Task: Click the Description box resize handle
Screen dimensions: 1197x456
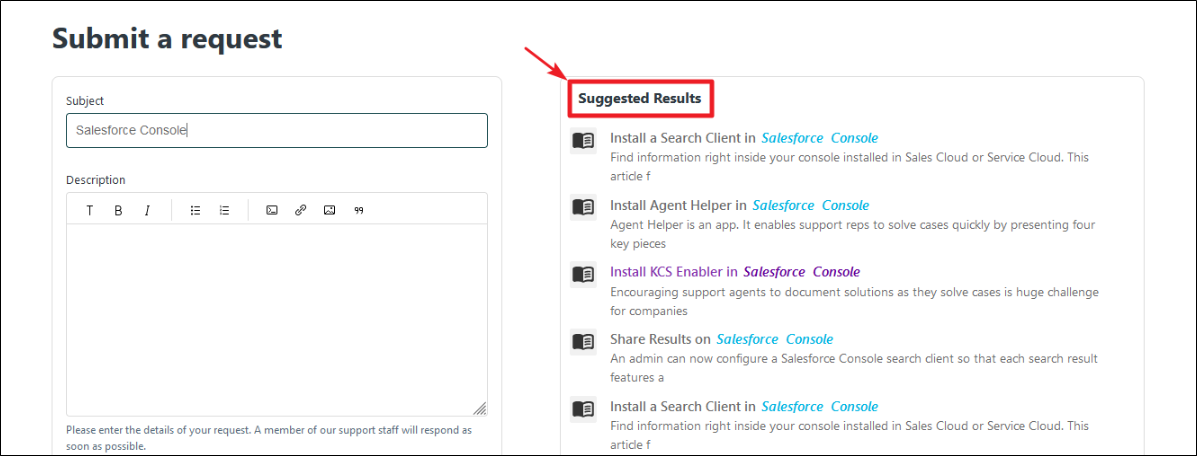Action: pos(480,408)
